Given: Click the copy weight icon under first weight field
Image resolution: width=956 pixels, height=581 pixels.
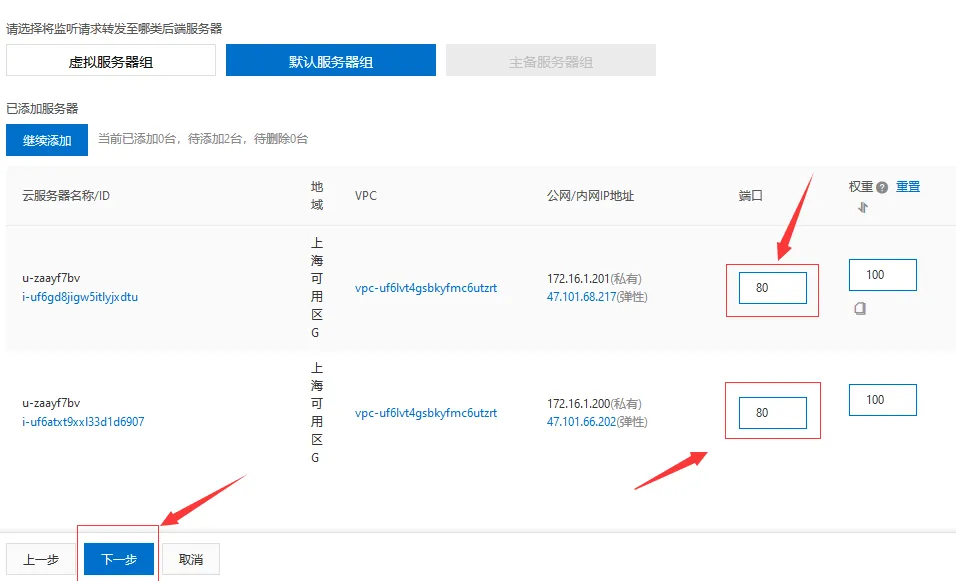Looking at the screenshot, I should pos(860,308).
